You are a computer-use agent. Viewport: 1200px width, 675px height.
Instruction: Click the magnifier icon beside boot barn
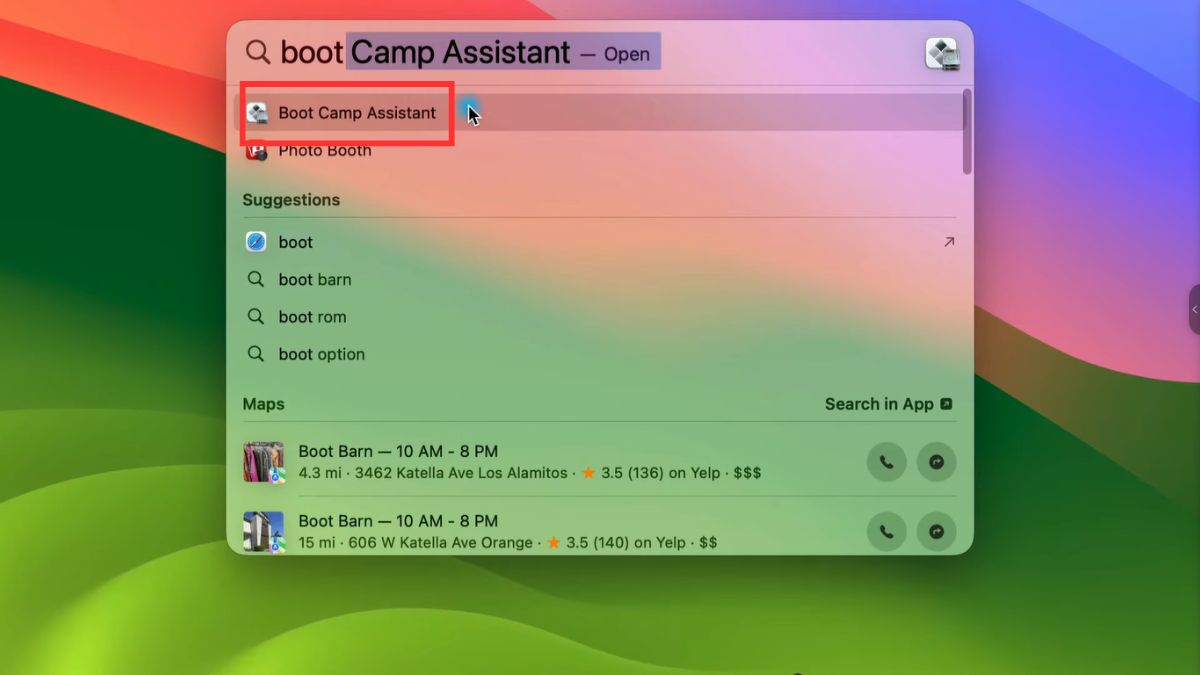pyautogui.click(x=256, y=279)
